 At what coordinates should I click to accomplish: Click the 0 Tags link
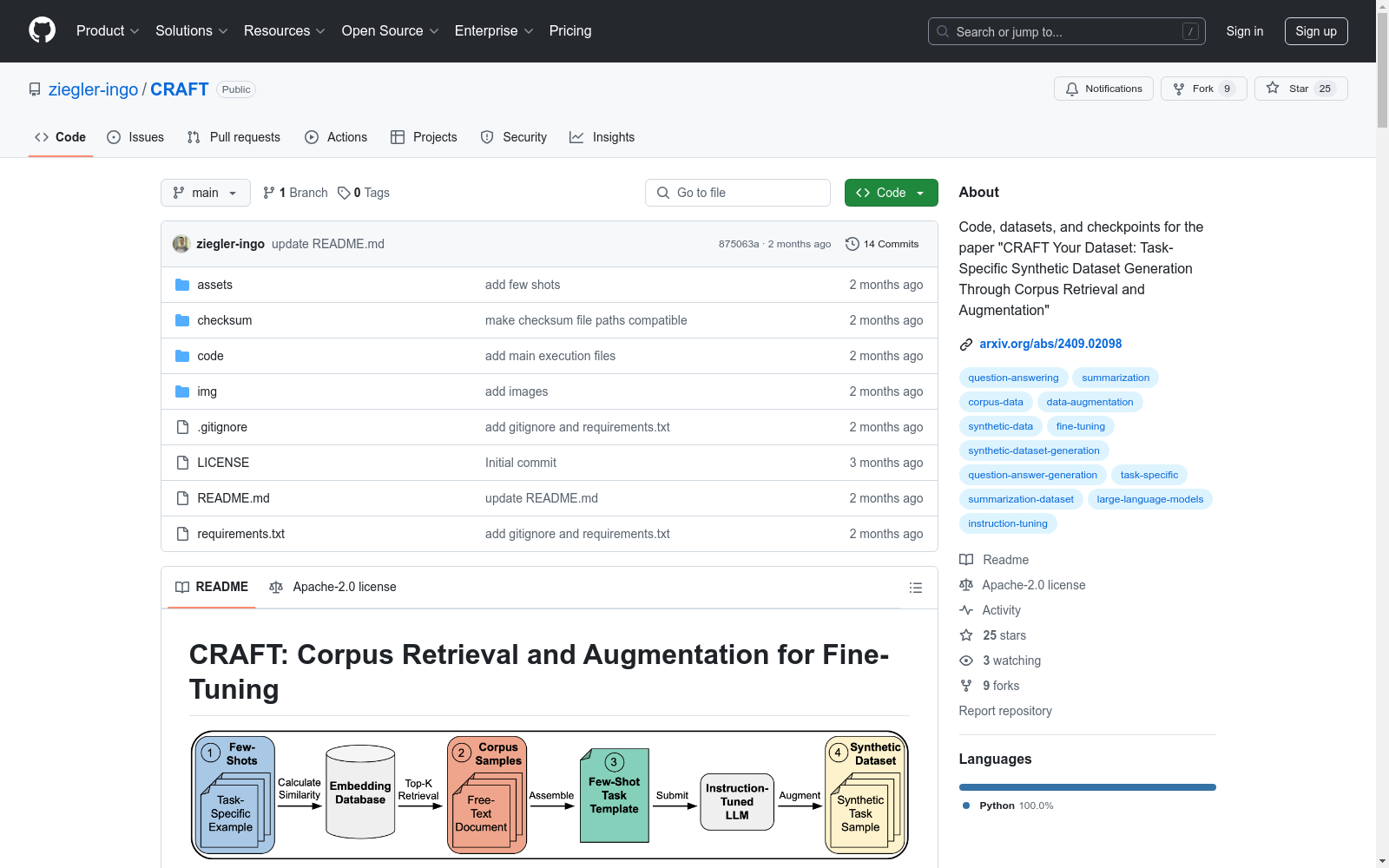pyautogui.click(x=364, y=193)
